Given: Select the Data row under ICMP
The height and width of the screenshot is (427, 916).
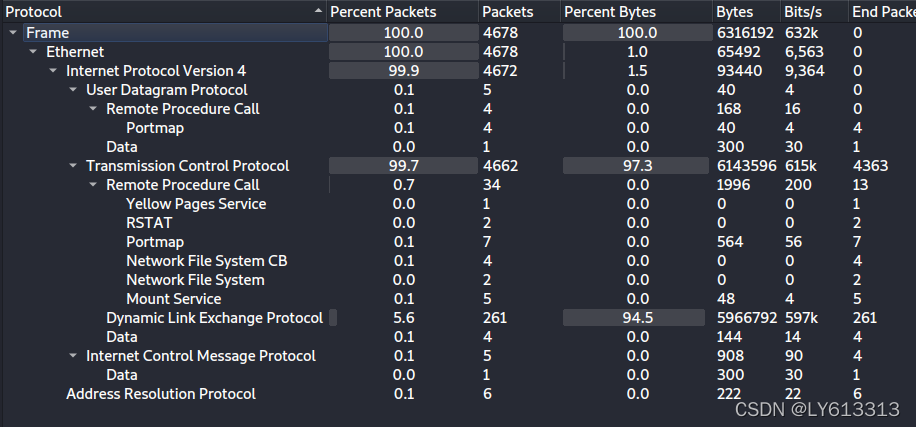Looking at the screenshot, I should 458,375.
